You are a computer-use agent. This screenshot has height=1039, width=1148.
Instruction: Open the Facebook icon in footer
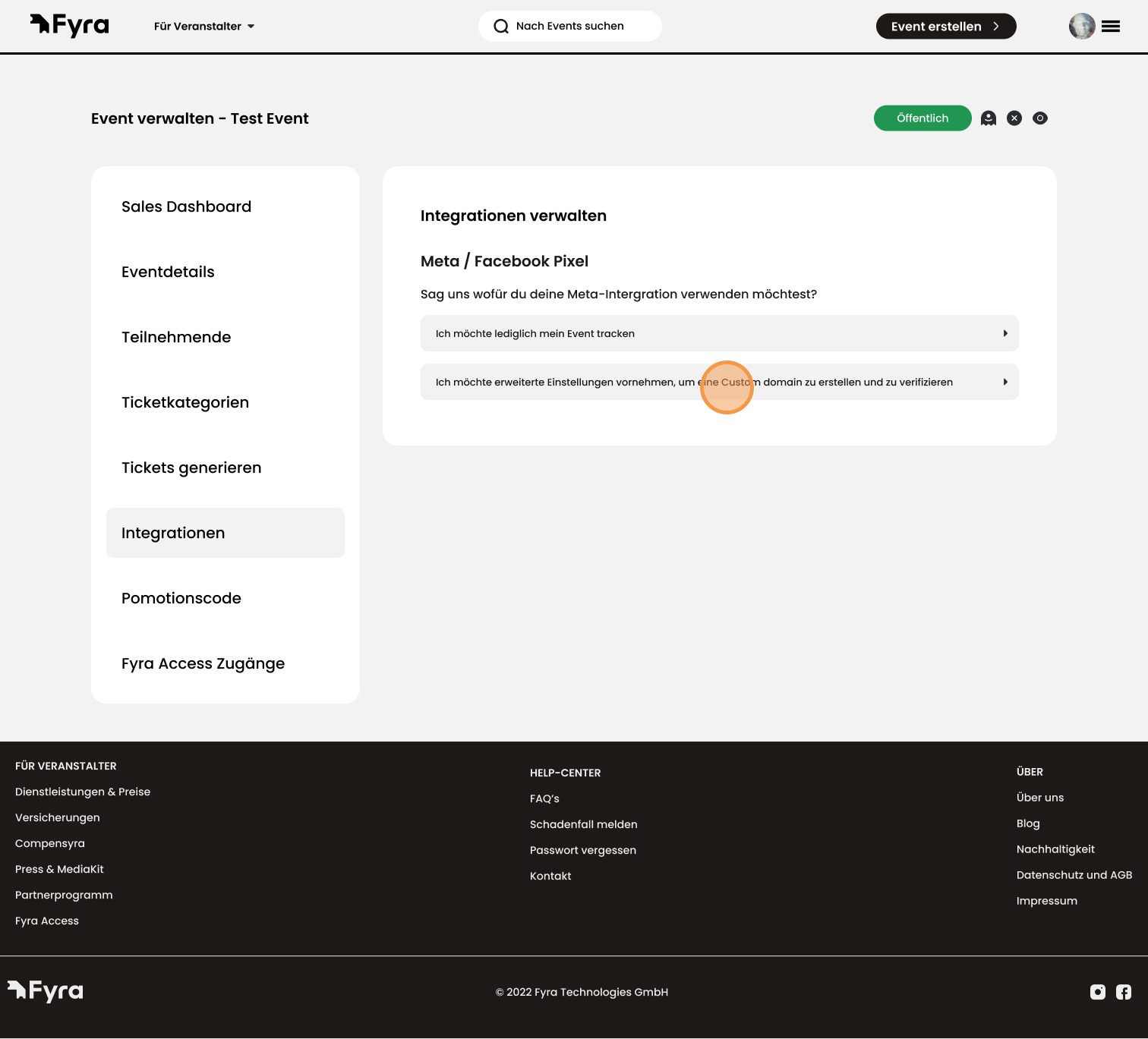(1124, 992)
